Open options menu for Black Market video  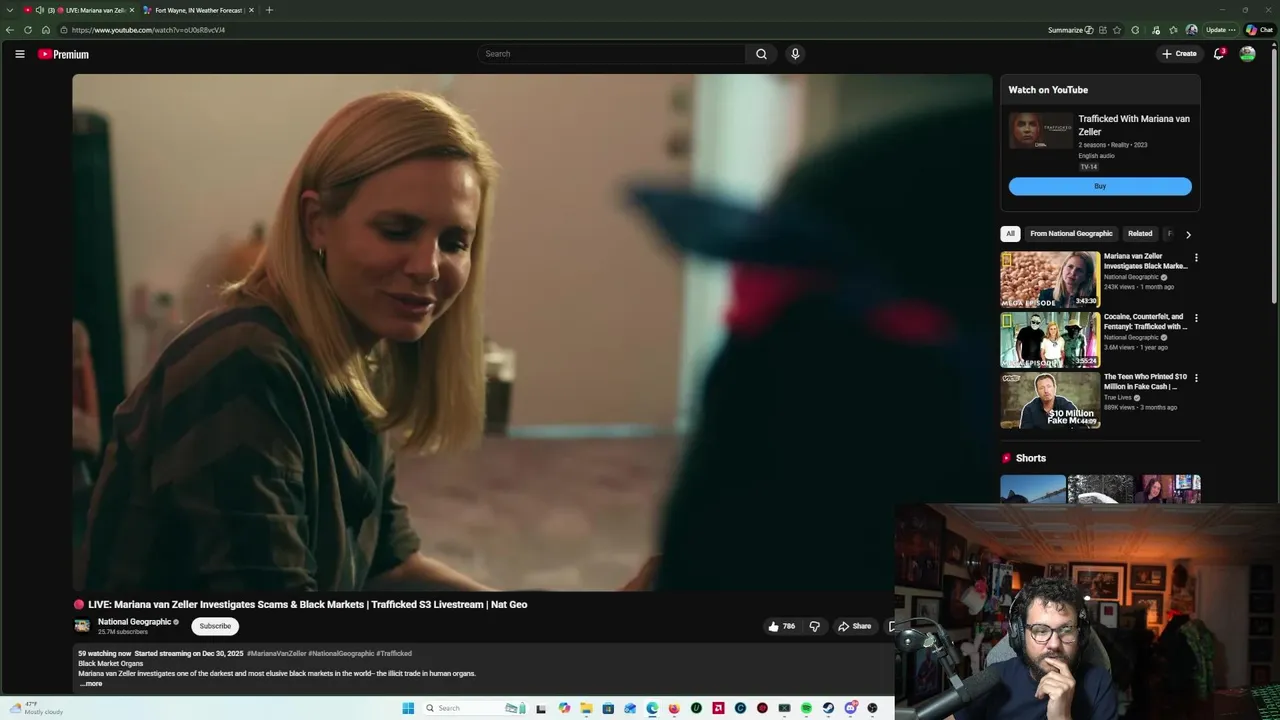coord(1196,258)
